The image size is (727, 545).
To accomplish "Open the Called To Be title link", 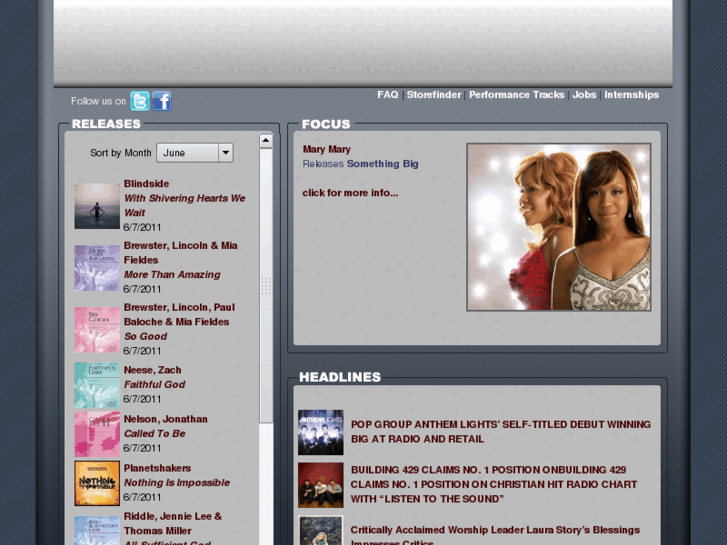I will pyautogui.click(x=154, y=434).
